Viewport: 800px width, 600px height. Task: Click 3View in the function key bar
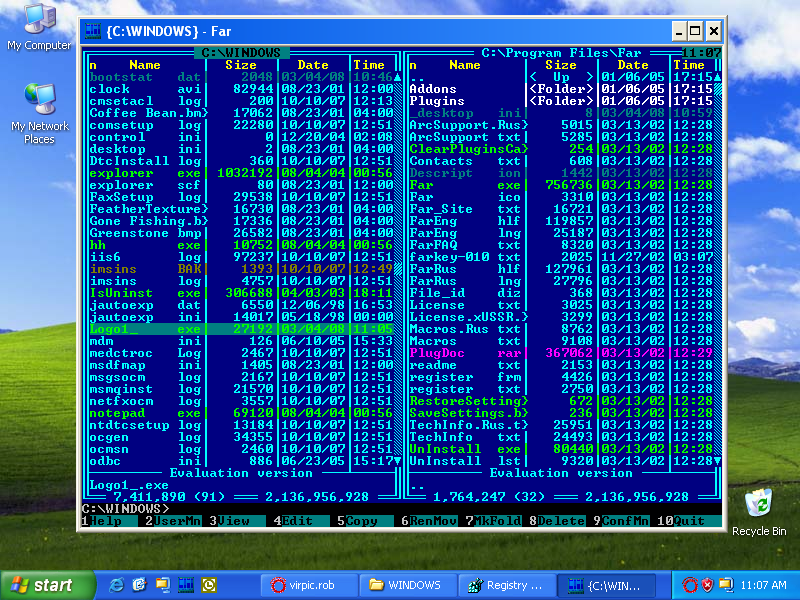point(238,521)
